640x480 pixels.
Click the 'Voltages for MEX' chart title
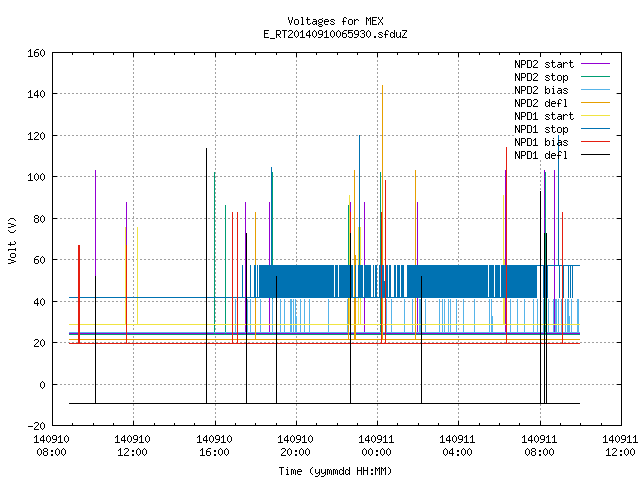coord(335,21)
